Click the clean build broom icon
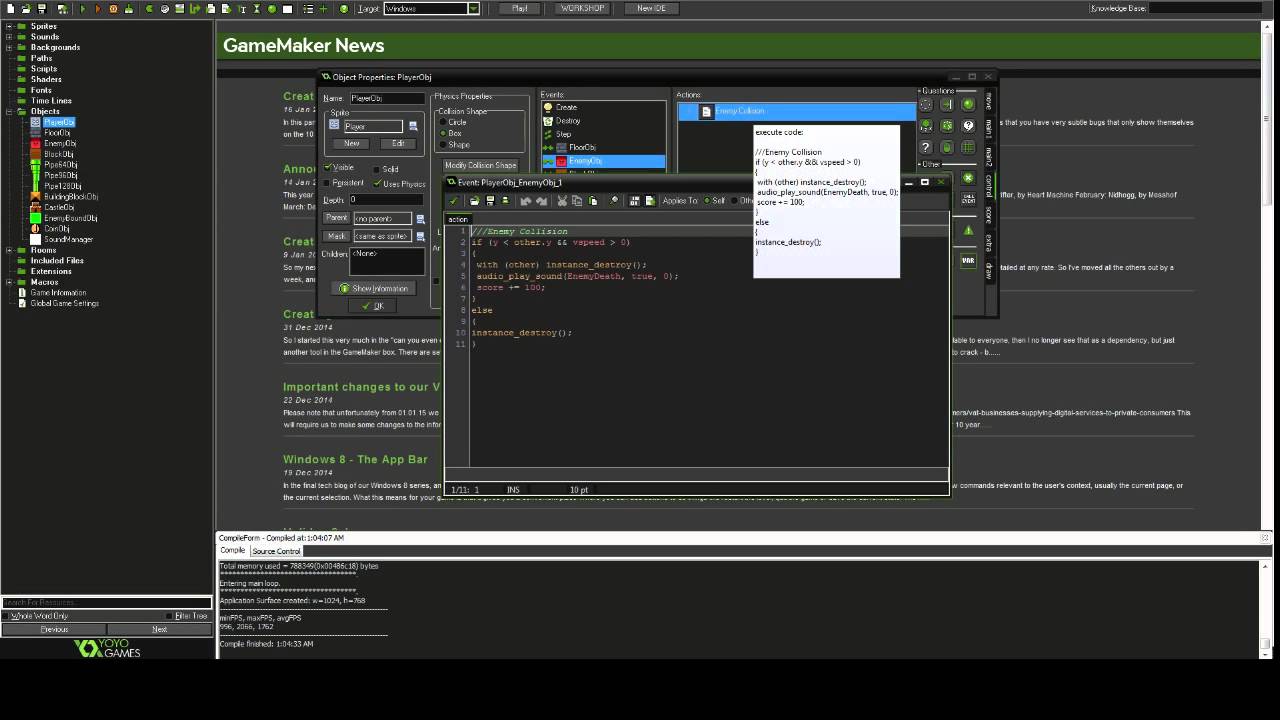Screen dimensions: 1280x720 (129, 8)
